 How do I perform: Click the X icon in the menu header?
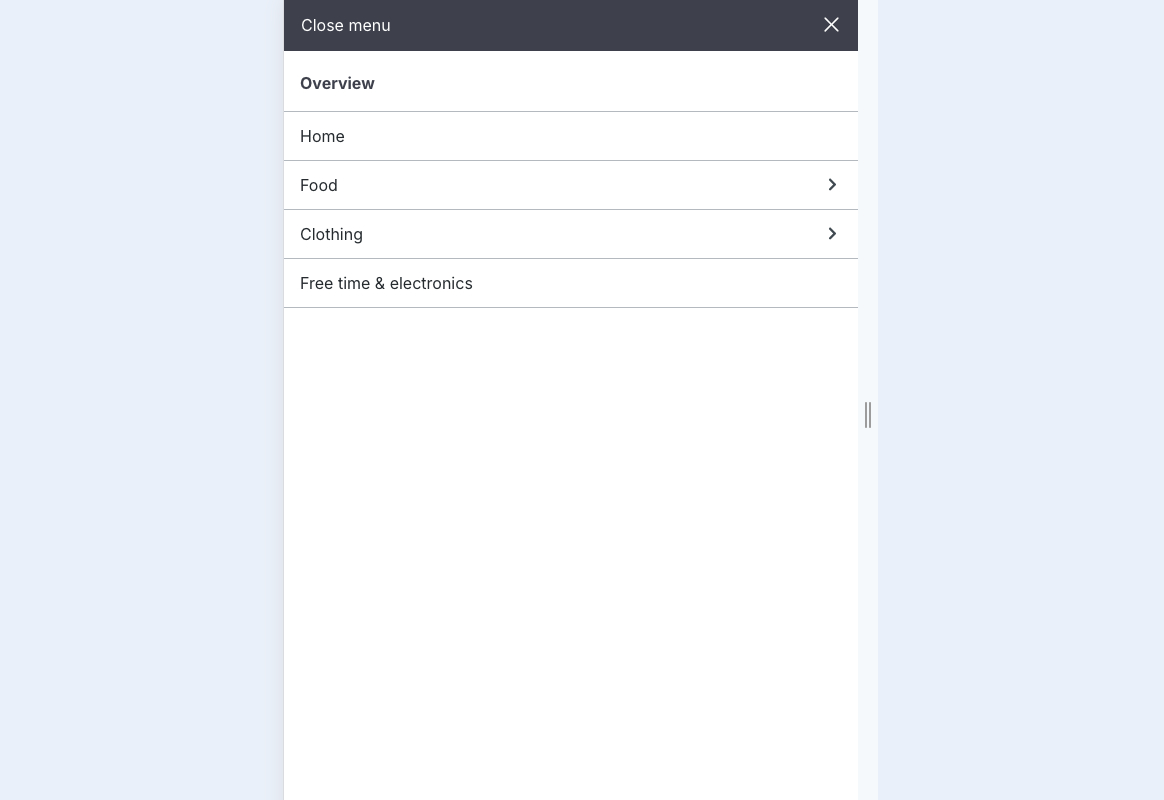click(x=831, y=25)
